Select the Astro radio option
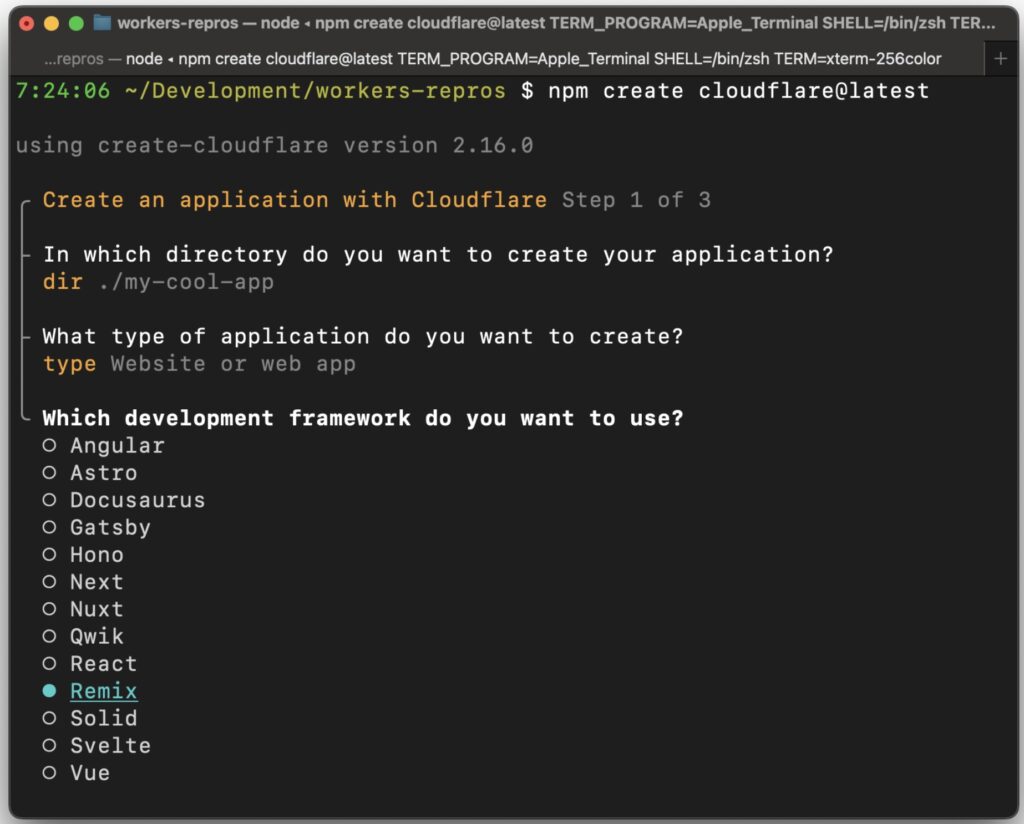Image resolution: width=1024 pixels, height=824 pixels. [x=50, y=473]
